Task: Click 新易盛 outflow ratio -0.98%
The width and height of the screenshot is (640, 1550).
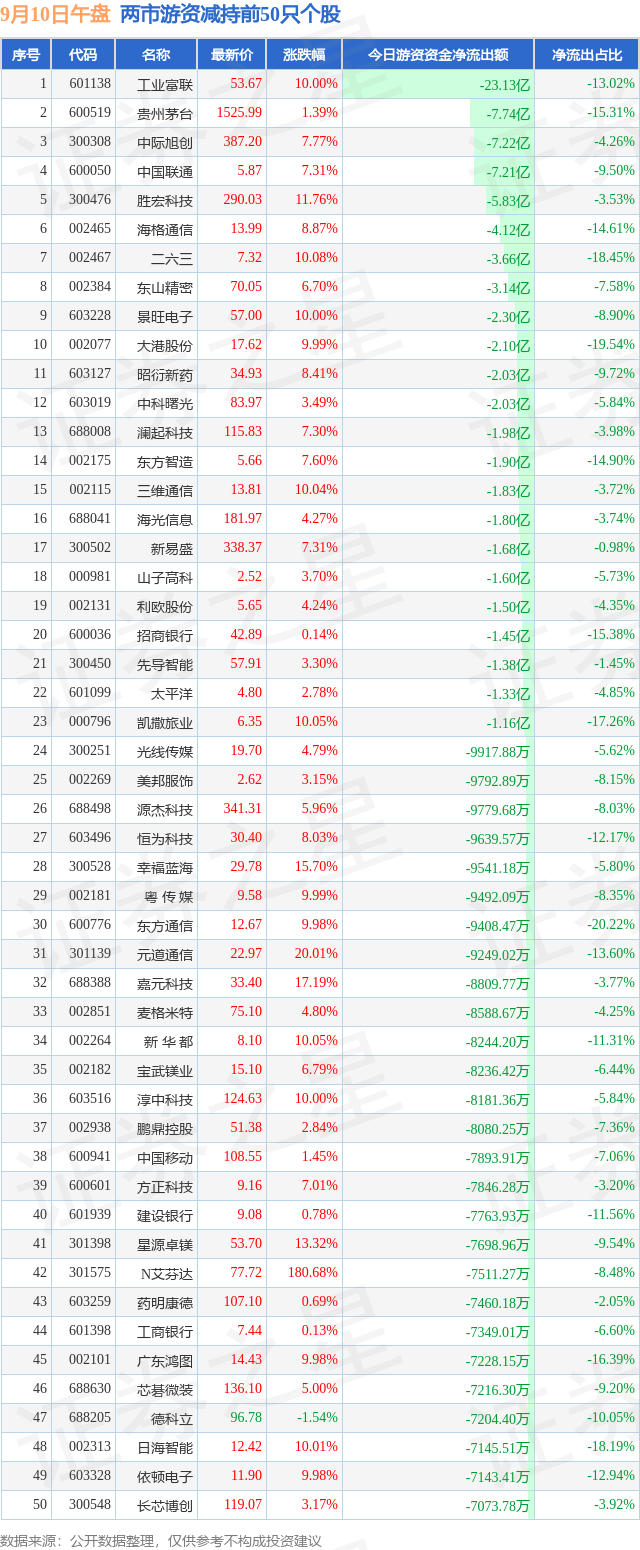Action: pos(614,548)
